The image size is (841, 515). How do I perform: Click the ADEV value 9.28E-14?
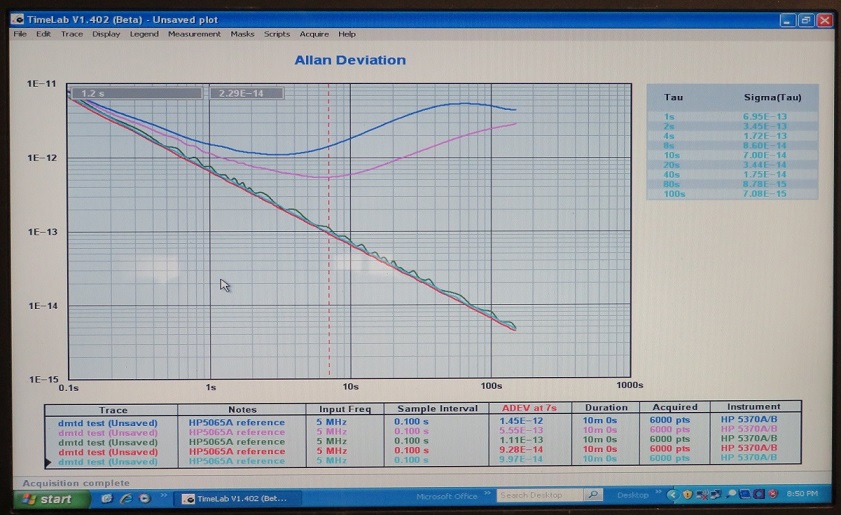pos(521,450)
